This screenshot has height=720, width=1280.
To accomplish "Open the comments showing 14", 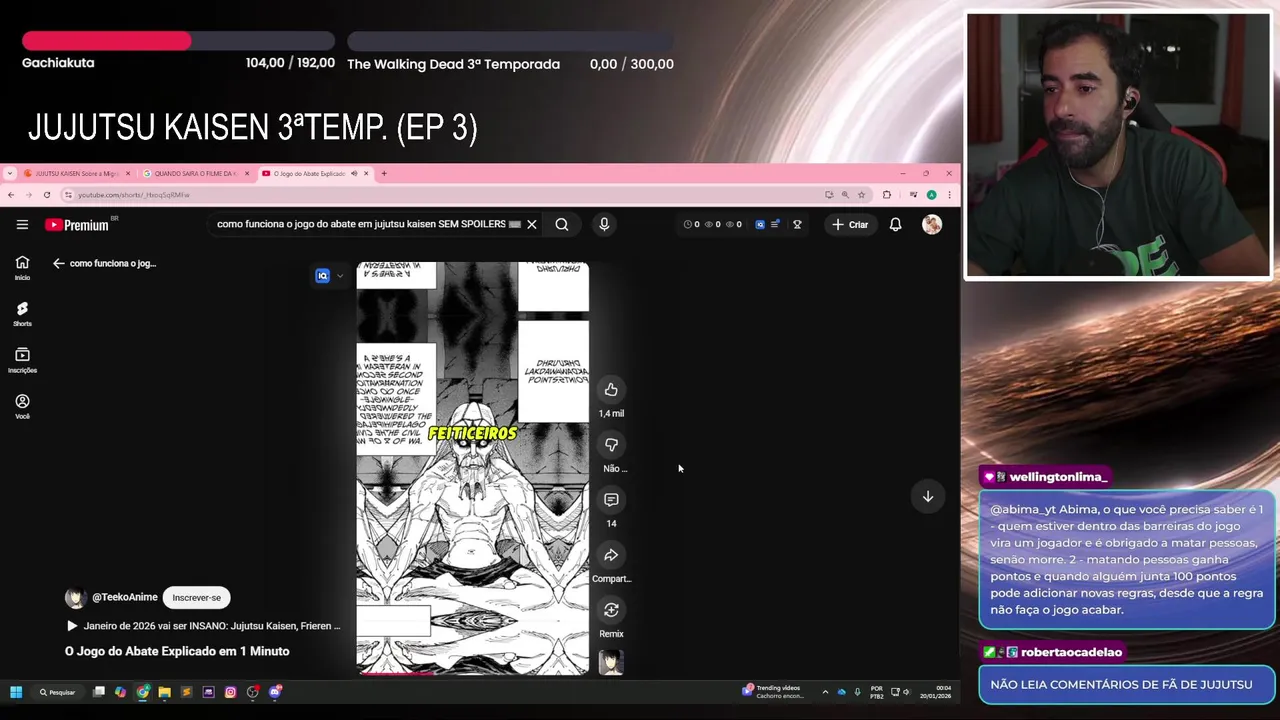I will pos(611,500).
